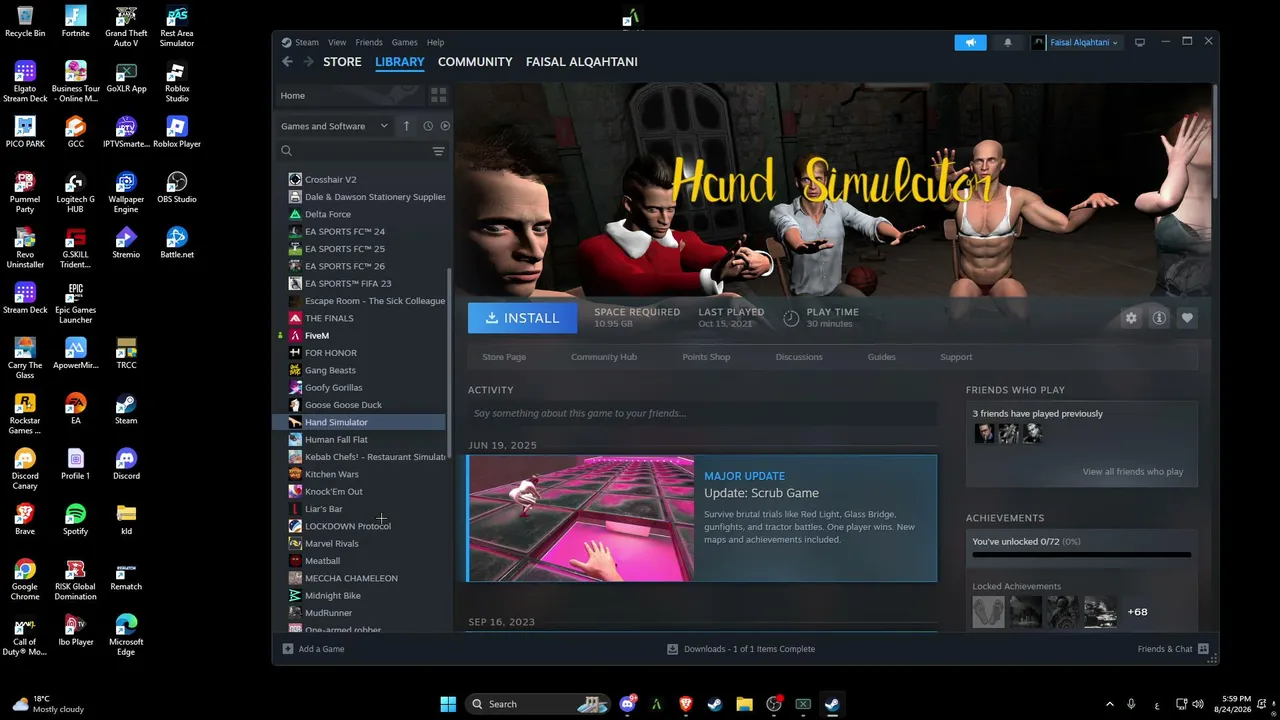
Task: Open Epic Games Launcher shortcut
Action: point(75,303)
